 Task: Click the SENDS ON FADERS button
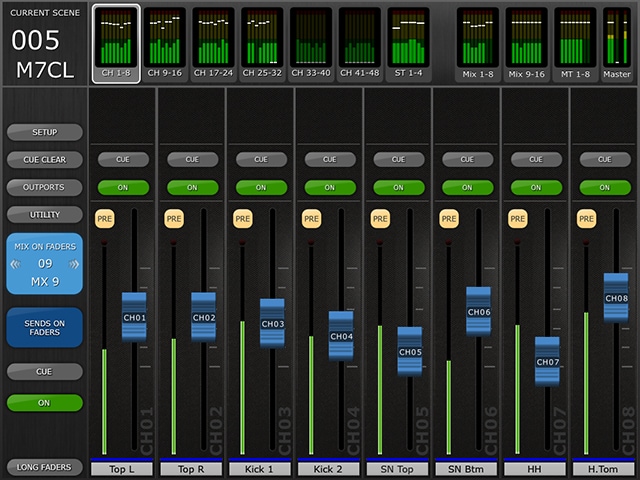tap(44, 327)
